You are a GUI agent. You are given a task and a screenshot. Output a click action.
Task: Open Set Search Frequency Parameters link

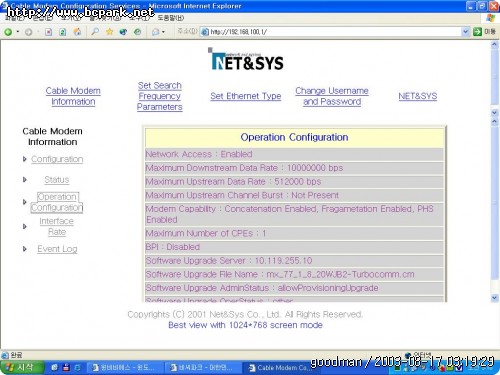[x=160, y=96]
